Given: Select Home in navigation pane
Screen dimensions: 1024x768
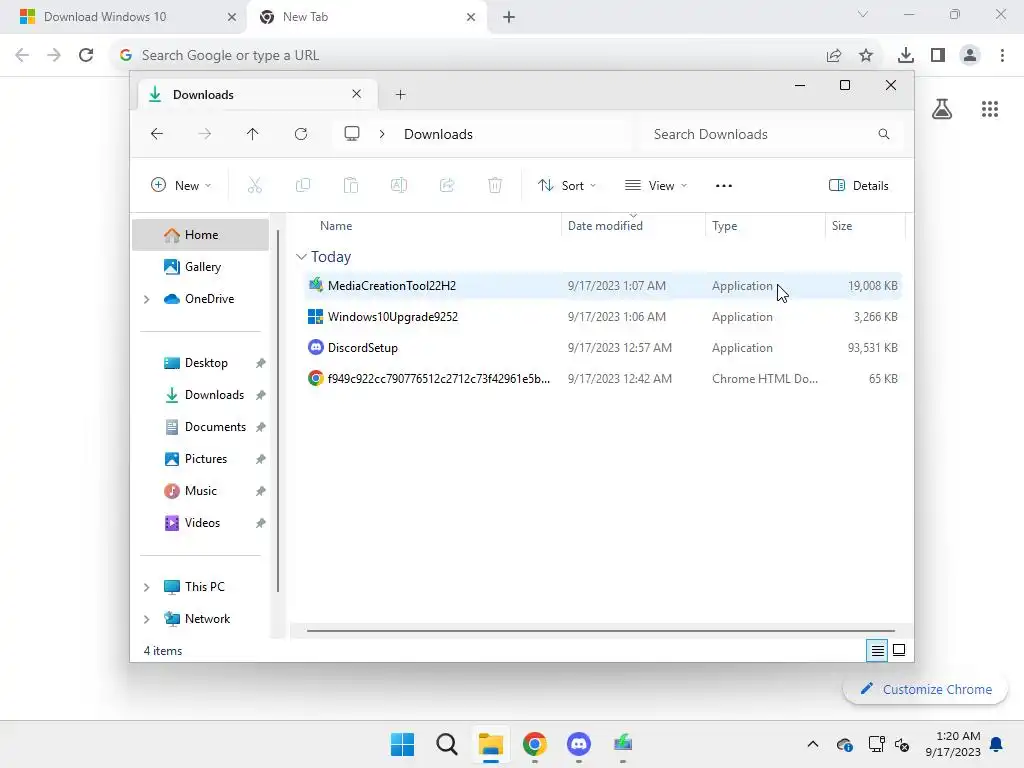Looking at the screenshot, I should 200,235.
